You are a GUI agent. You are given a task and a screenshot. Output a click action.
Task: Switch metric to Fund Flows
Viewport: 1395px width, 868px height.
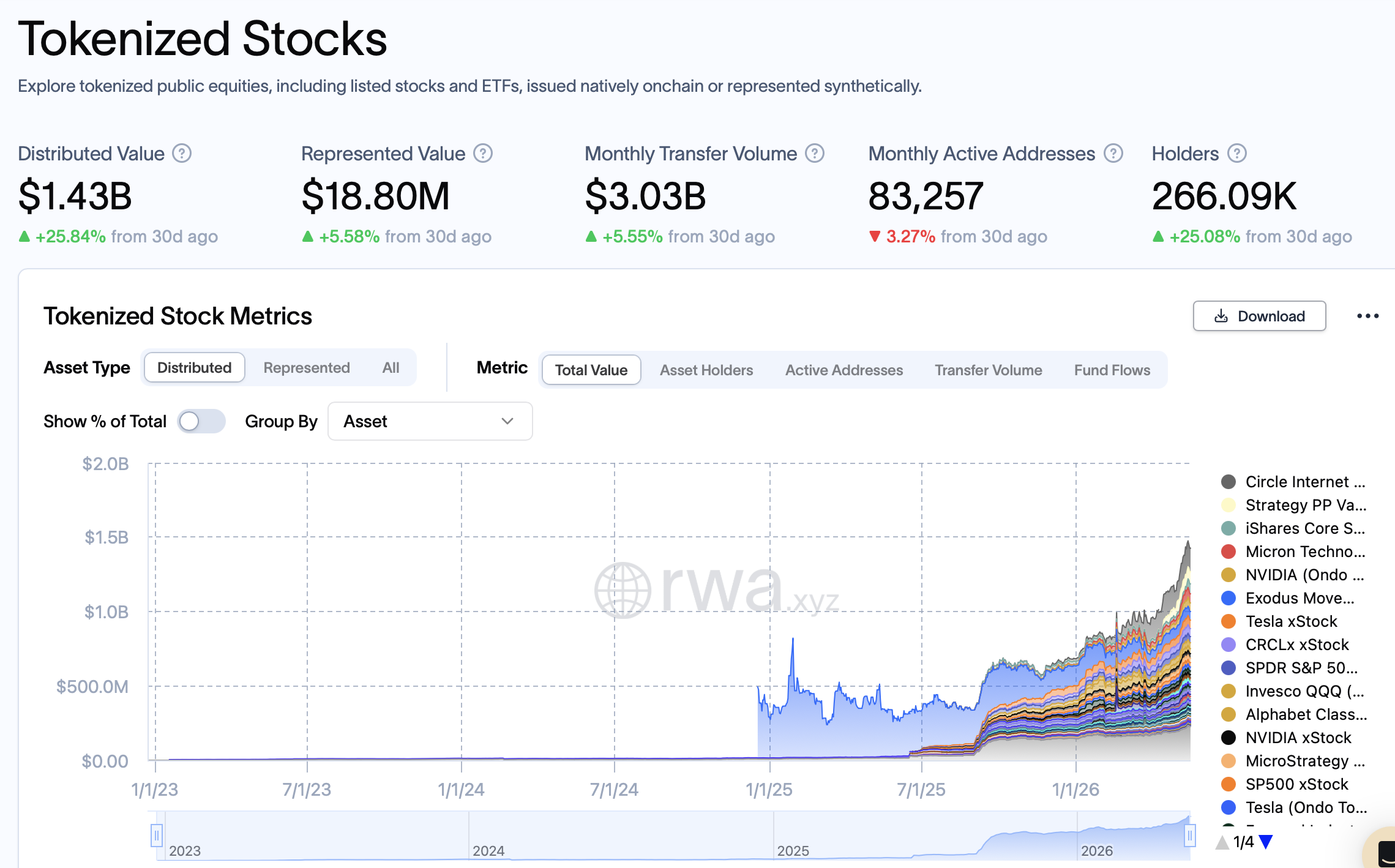(x=1112, y=370)
